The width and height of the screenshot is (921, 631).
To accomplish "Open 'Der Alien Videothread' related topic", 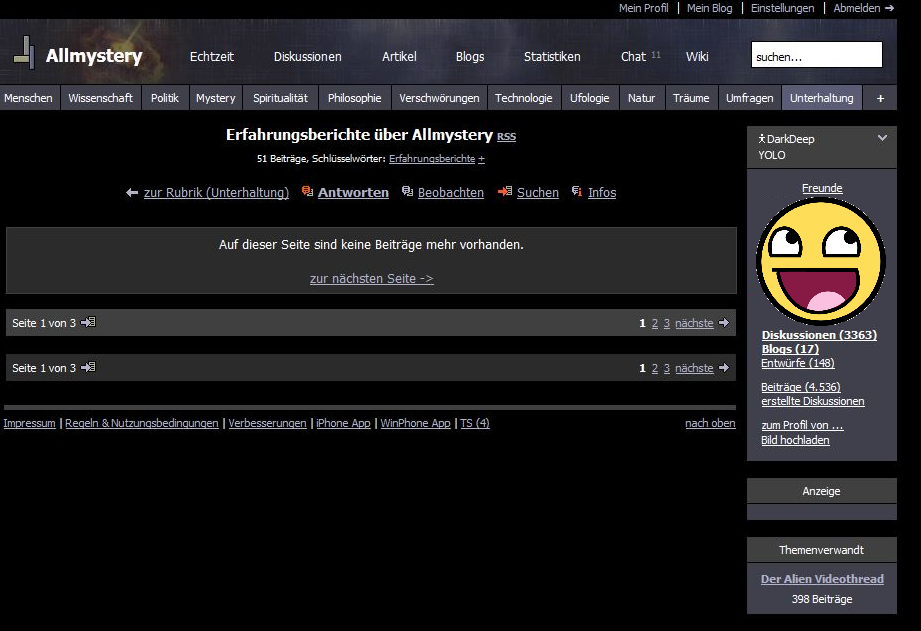I will (x=822, y=579).
